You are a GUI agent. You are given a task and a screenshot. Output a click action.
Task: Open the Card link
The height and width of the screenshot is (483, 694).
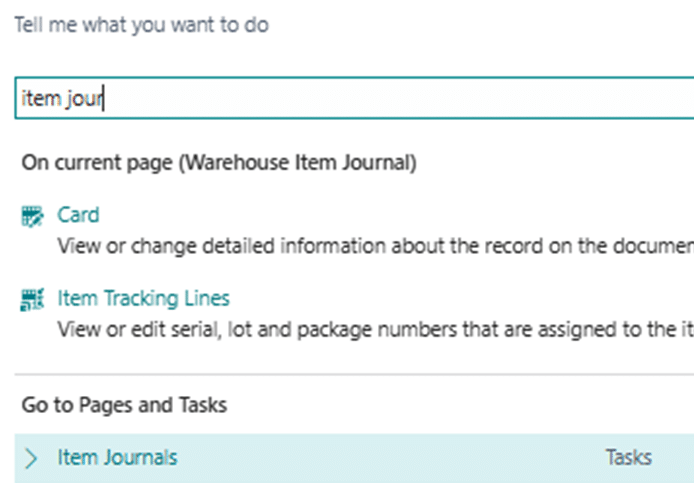[x=78, y=214]
